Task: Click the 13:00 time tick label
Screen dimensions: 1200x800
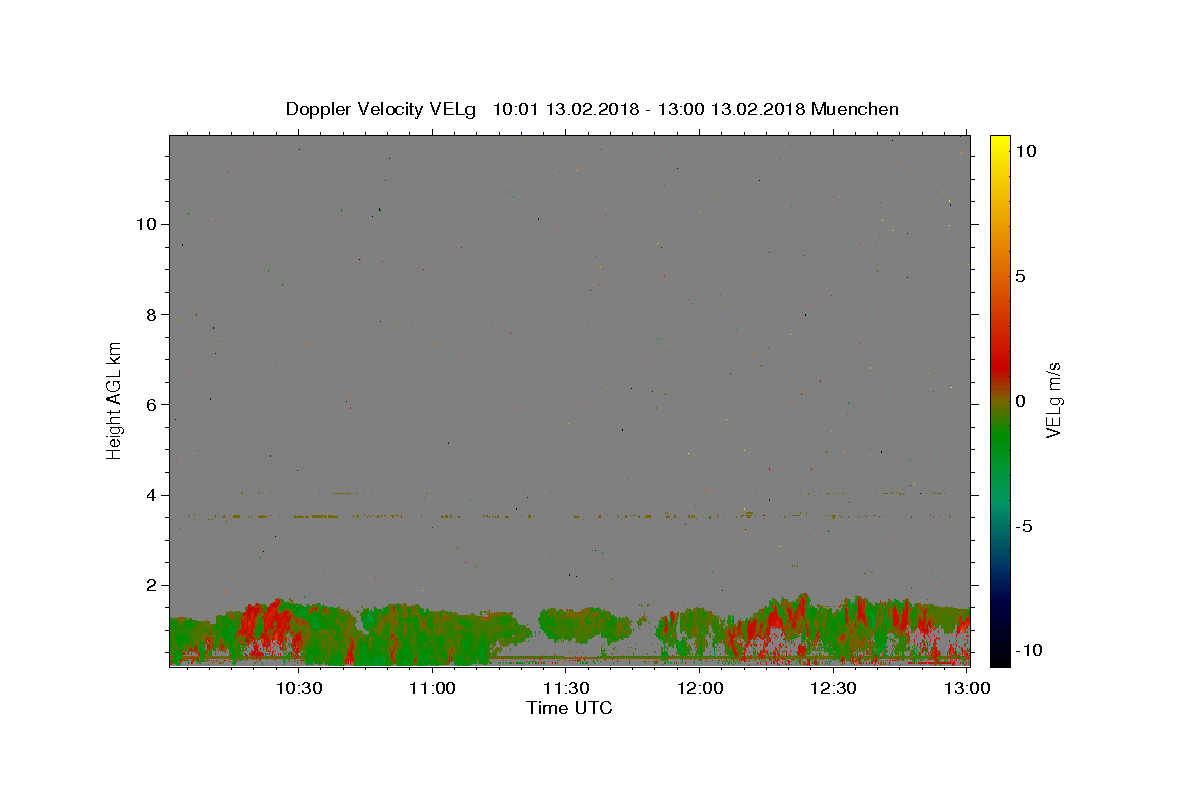Action: (x=967, y=688)
